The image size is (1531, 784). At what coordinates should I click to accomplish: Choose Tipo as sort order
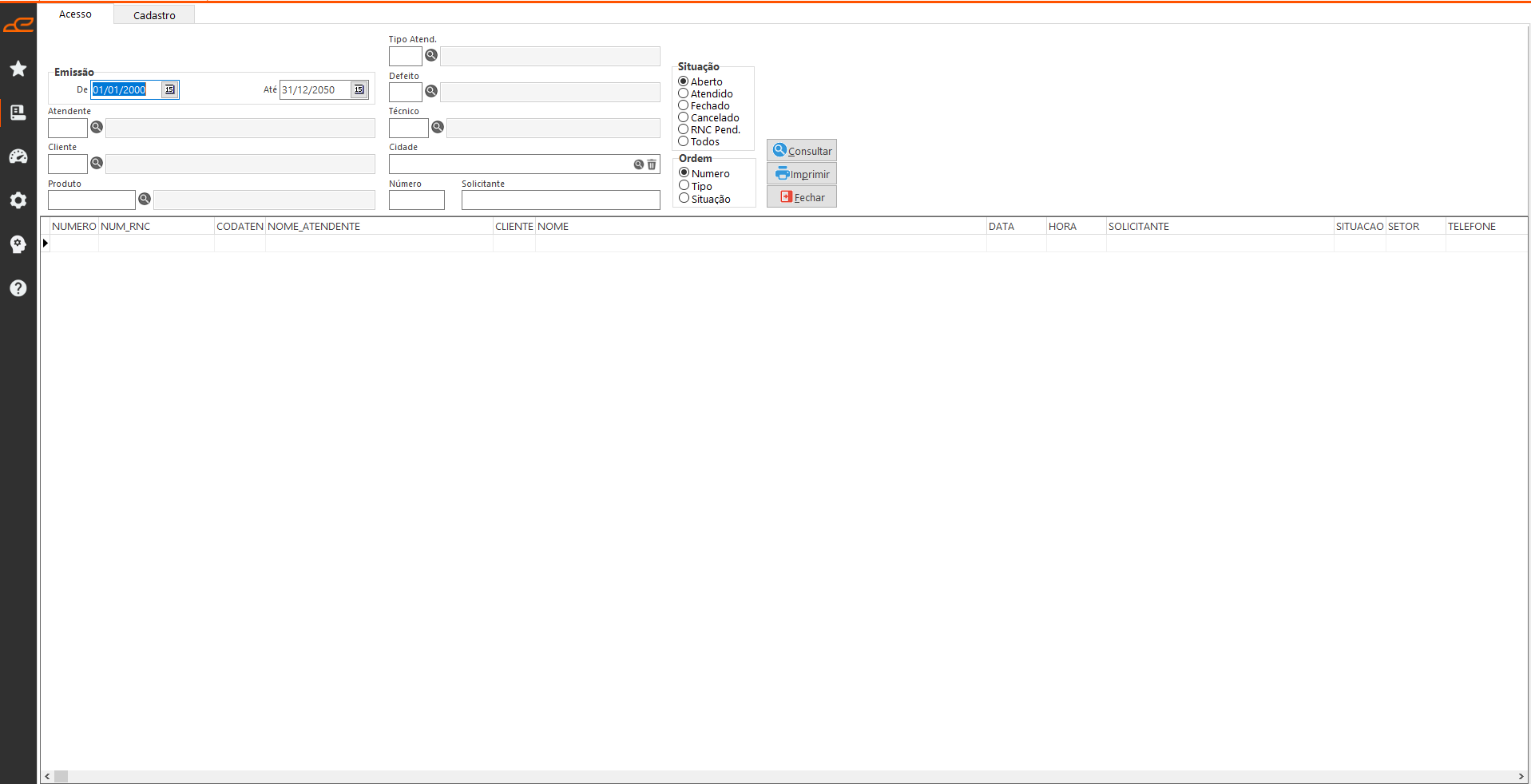(684, 186)
